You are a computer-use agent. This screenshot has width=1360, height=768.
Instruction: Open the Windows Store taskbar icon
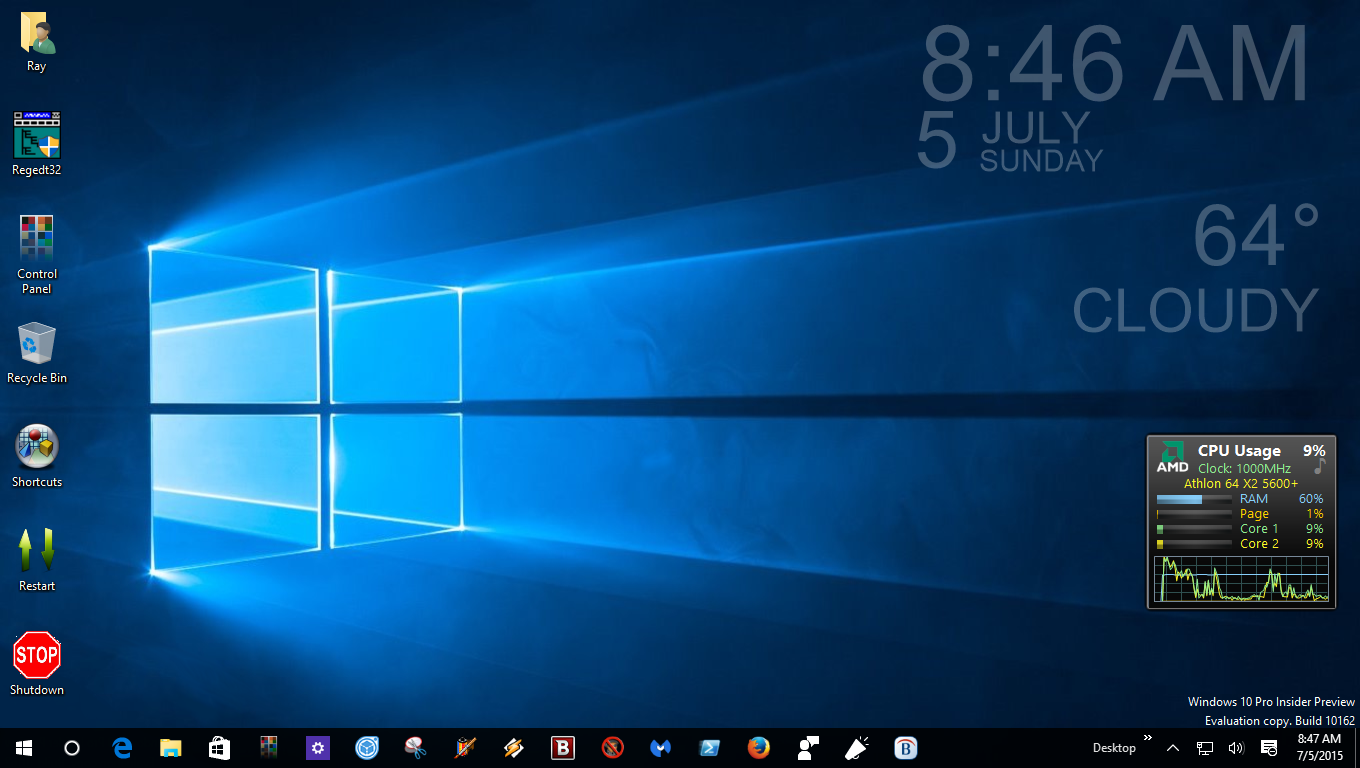220,747
